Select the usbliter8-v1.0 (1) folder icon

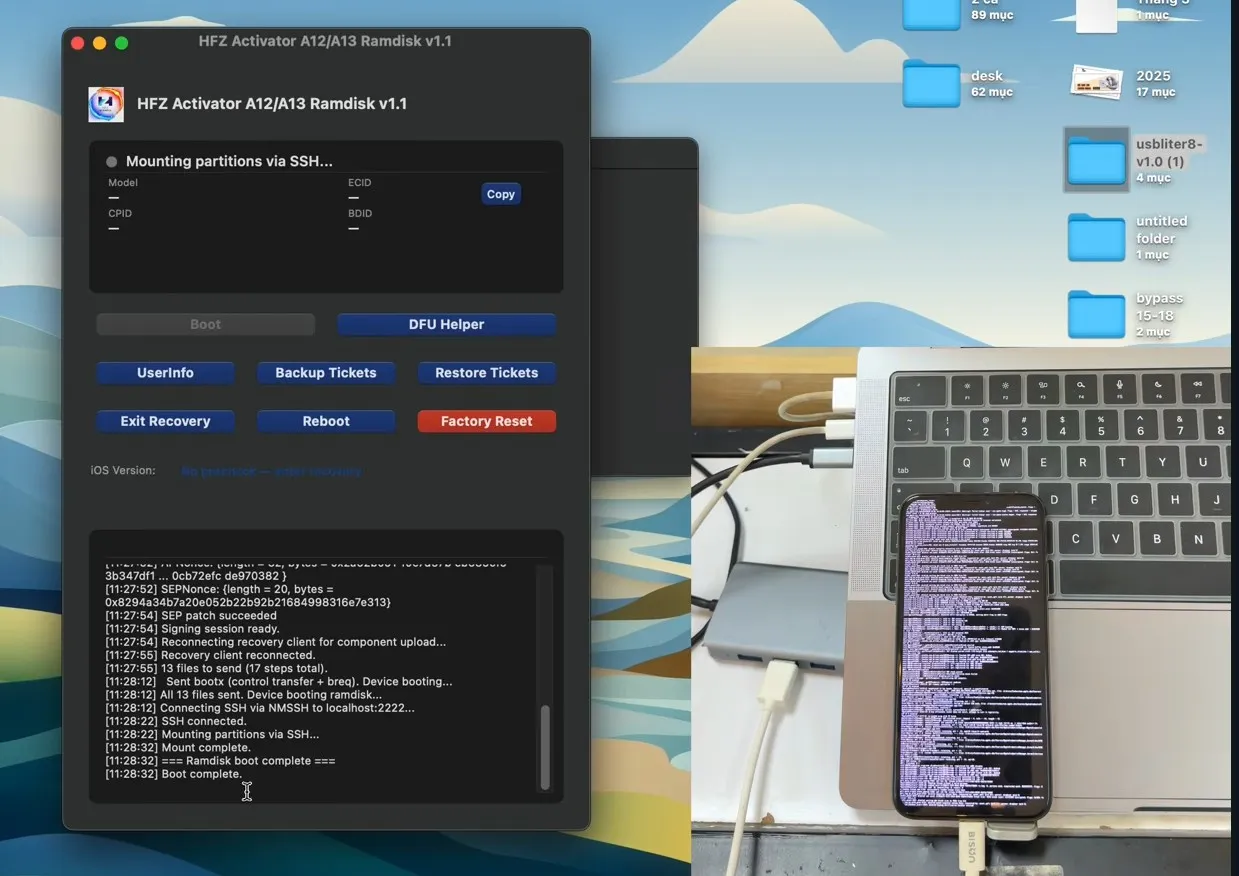[1096, 159]
